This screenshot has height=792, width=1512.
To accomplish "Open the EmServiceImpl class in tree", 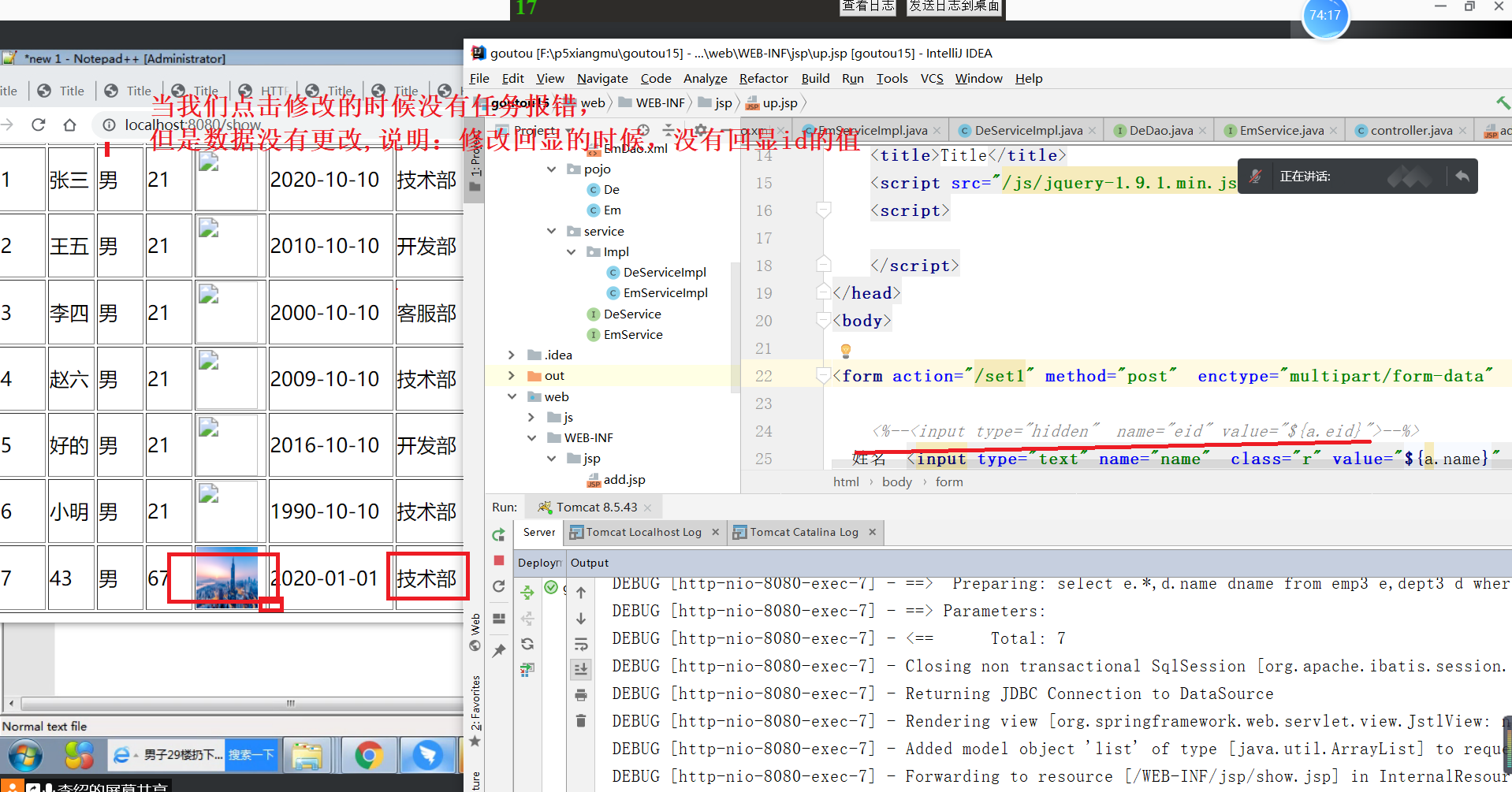I will [657, 293].
